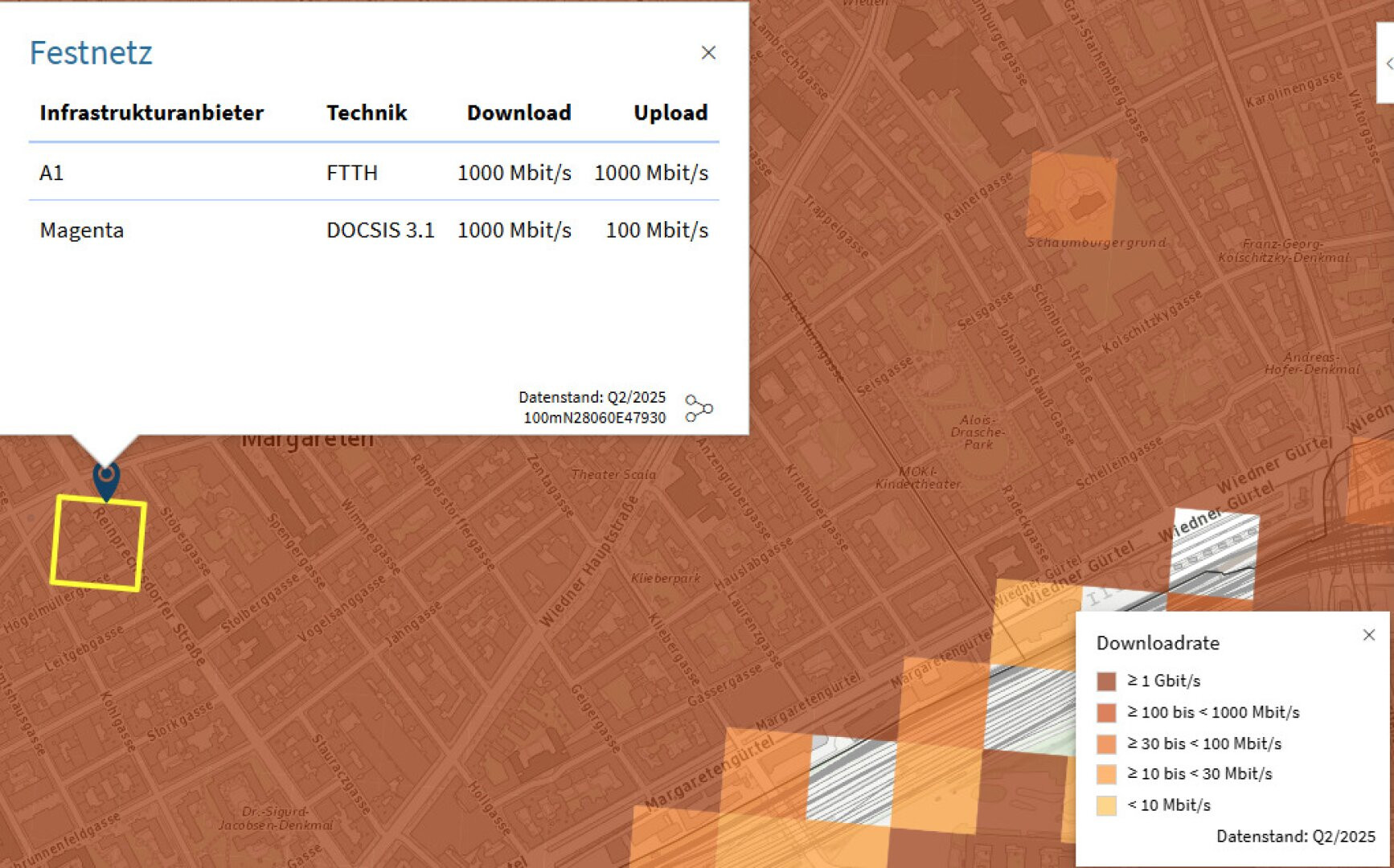The image size is (1394, 868).
Task: Click Datenstand: Q2/2025 in the legend
Action: pyautogui.click(x=1296, y=837)
